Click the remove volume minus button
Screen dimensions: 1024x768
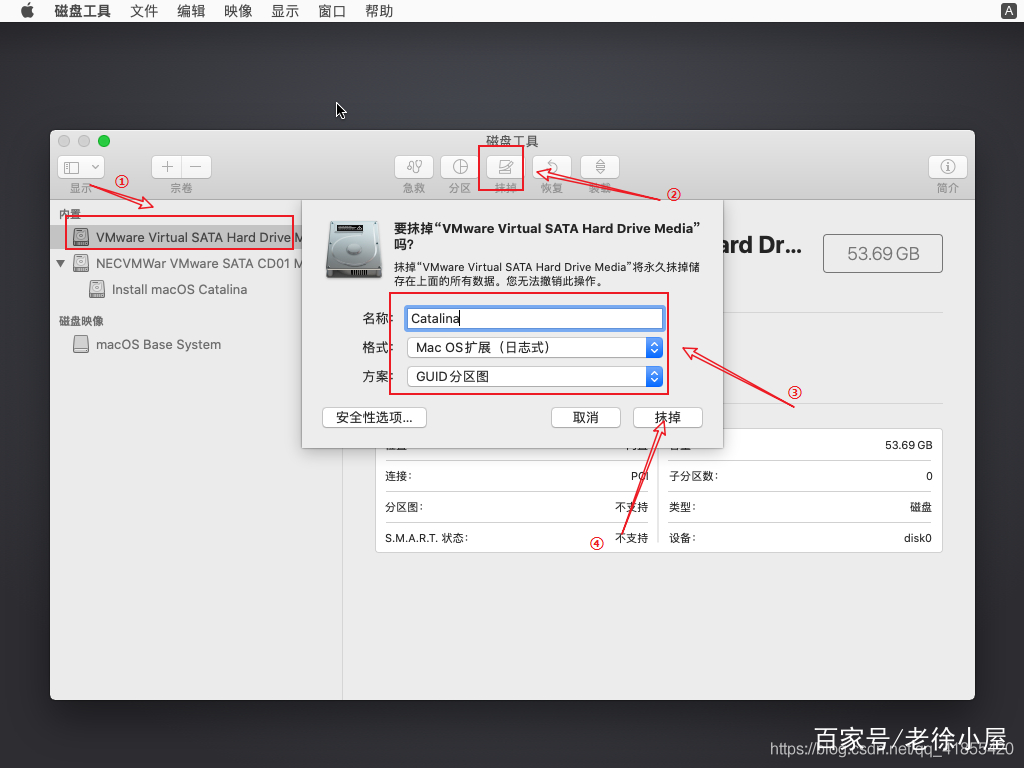pos(196,167)
